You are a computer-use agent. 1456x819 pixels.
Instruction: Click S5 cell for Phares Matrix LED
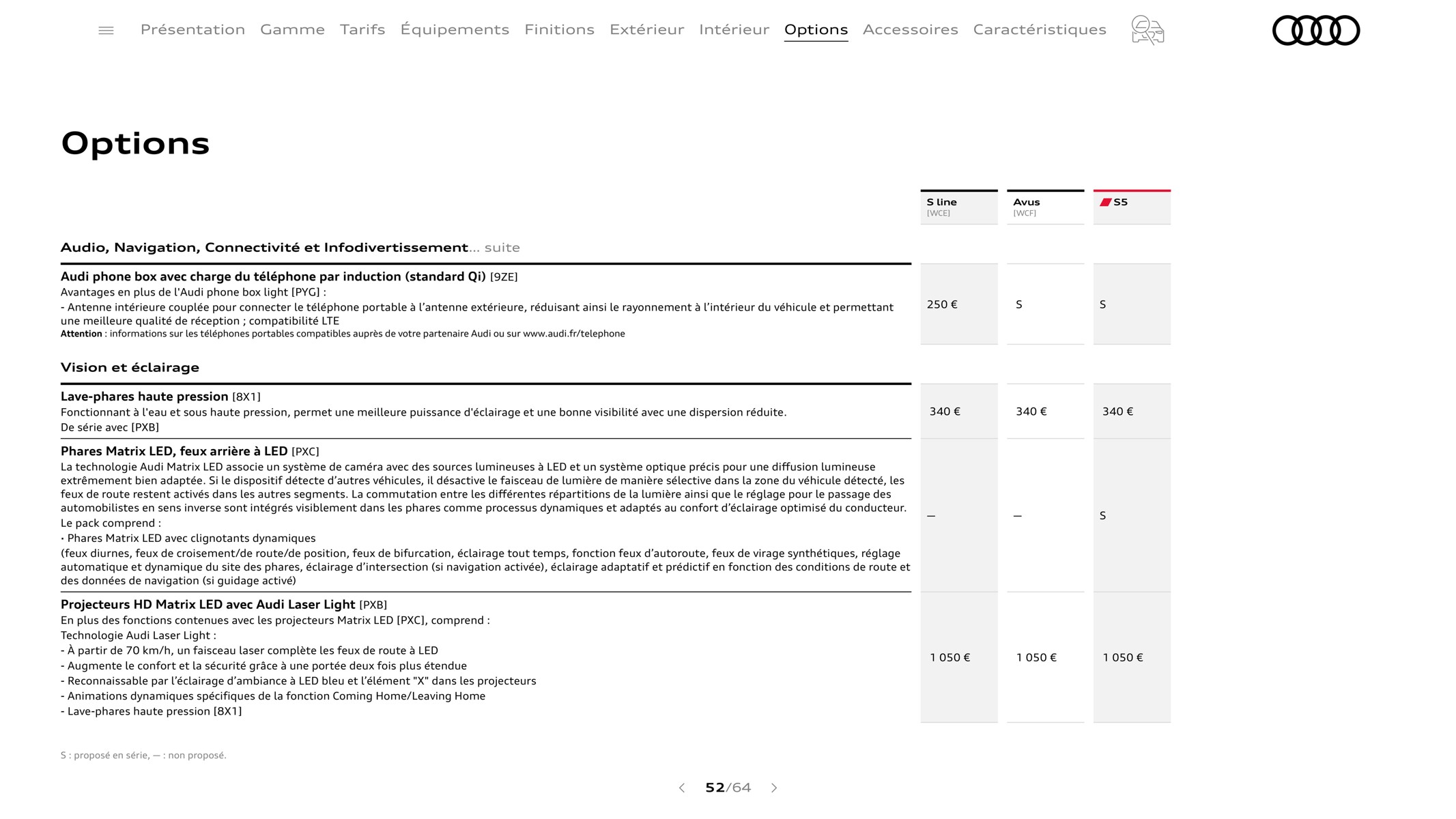[1132, 515]
